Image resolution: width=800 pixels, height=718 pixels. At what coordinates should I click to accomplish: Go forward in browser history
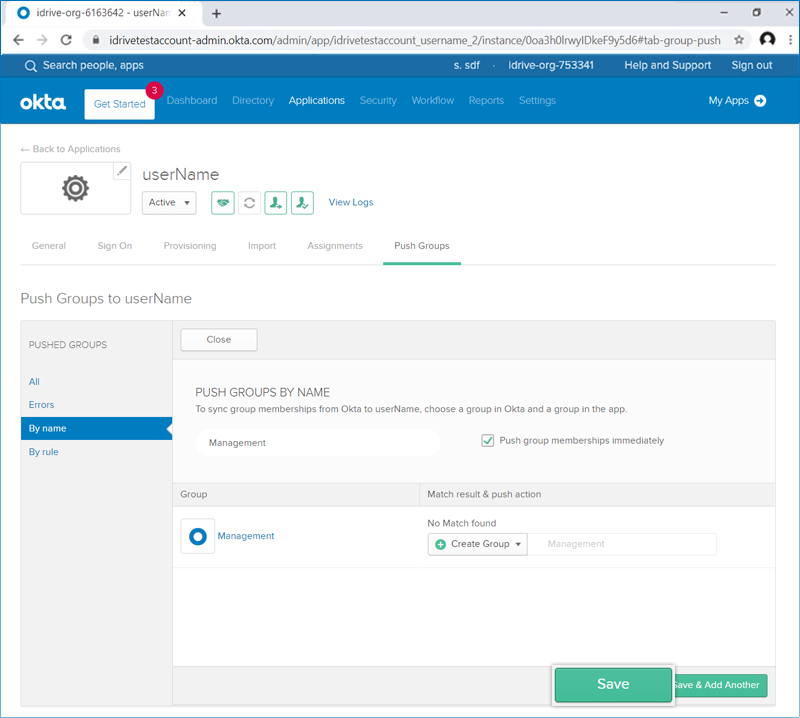[42, 40]
